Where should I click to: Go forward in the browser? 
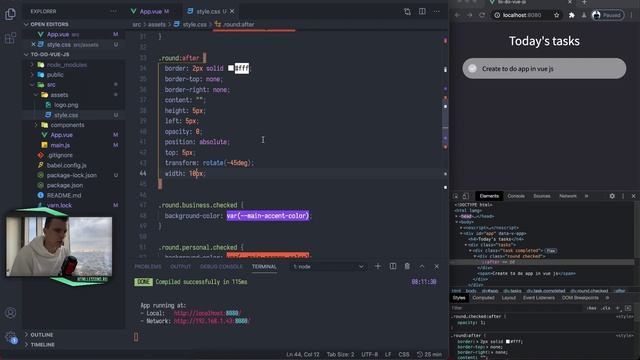[x=470, y=15]
